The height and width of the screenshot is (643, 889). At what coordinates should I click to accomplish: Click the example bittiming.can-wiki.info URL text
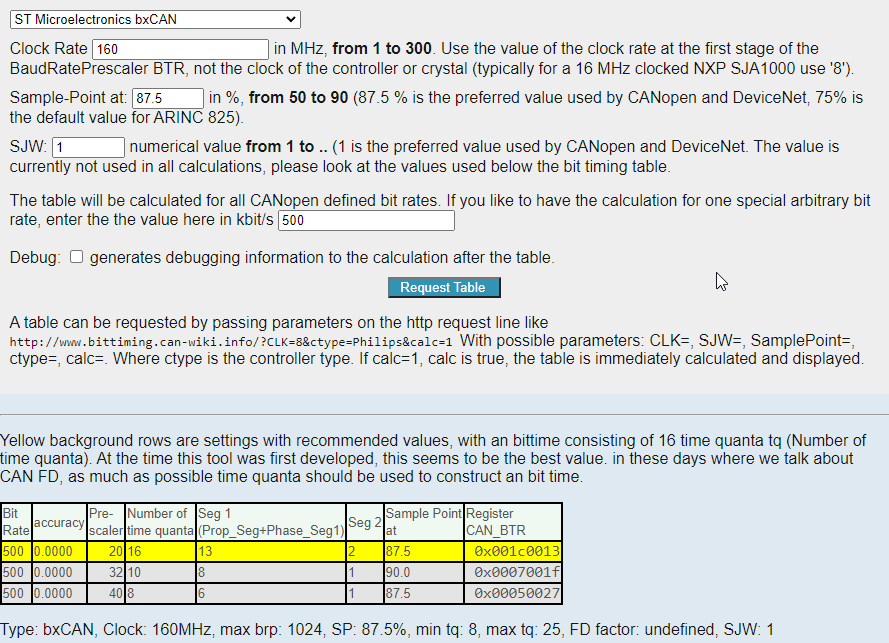[231, 342]
